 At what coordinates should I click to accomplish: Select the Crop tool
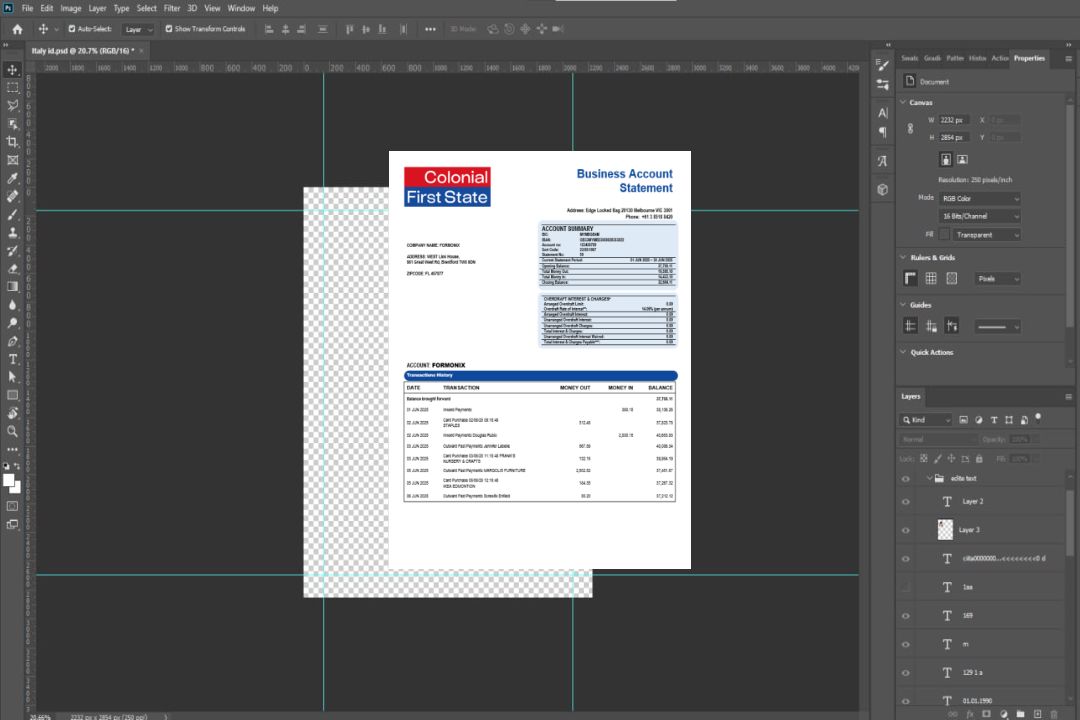point(12,142)
